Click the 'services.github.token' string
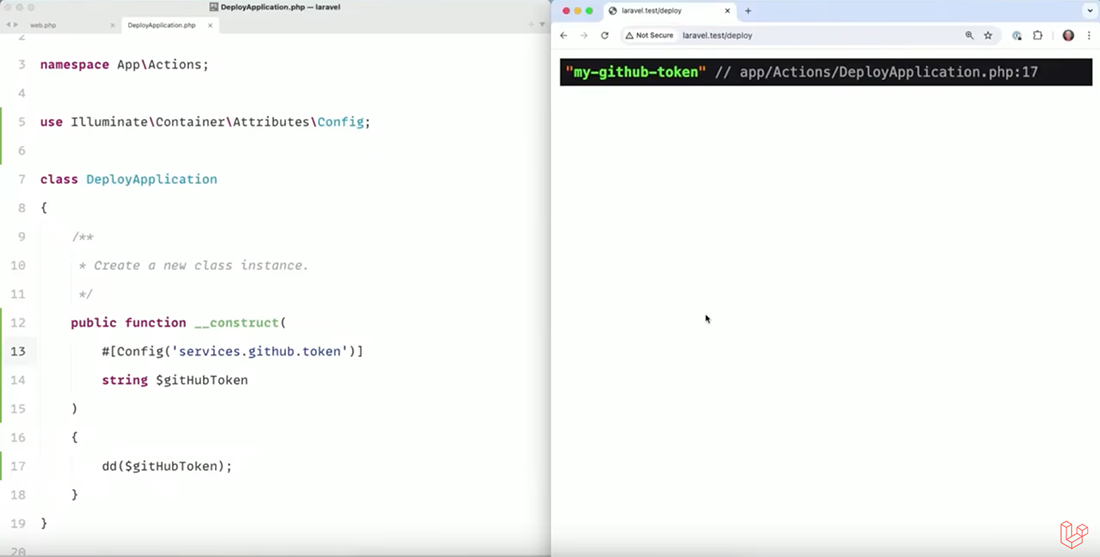The image size is (1100, 557). (260, 351)
